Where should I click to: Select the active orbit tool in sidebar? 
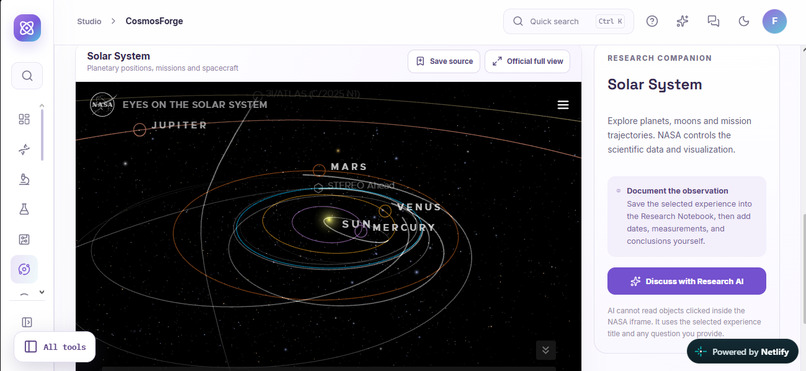point(24,269)
